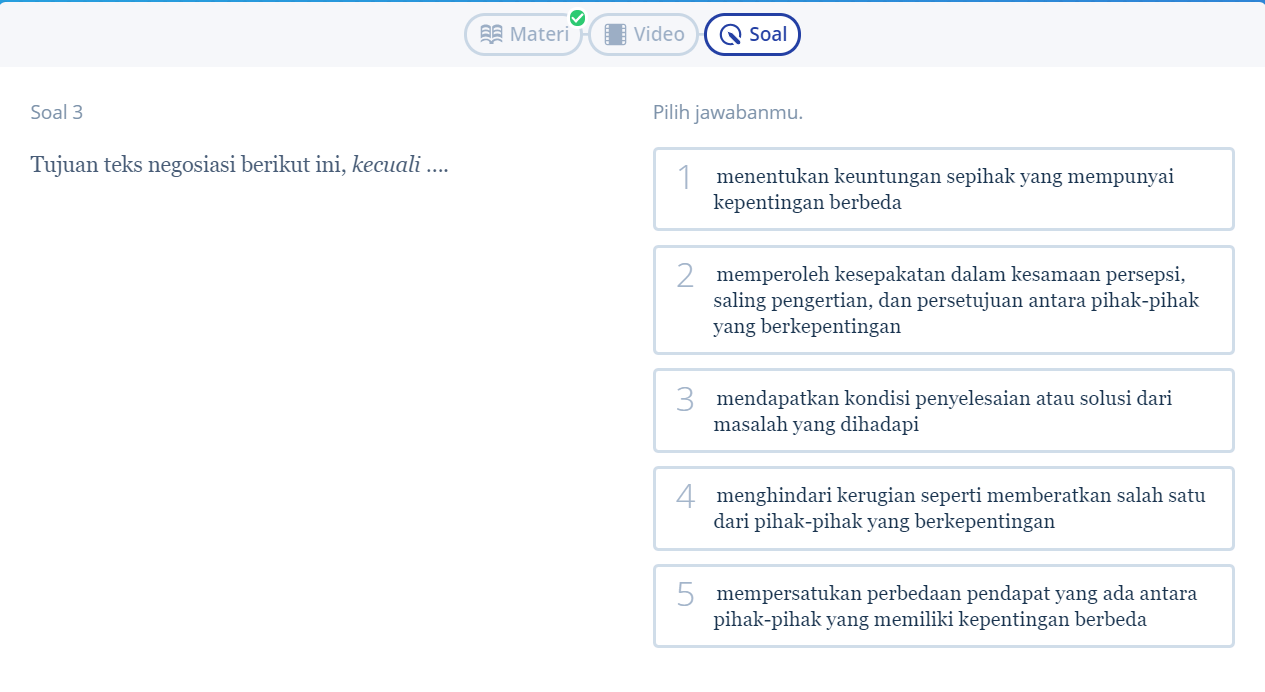This screenshot has height=692, width=1265.
Task: Click the open book icon on Materi
Action: [492, 35]
